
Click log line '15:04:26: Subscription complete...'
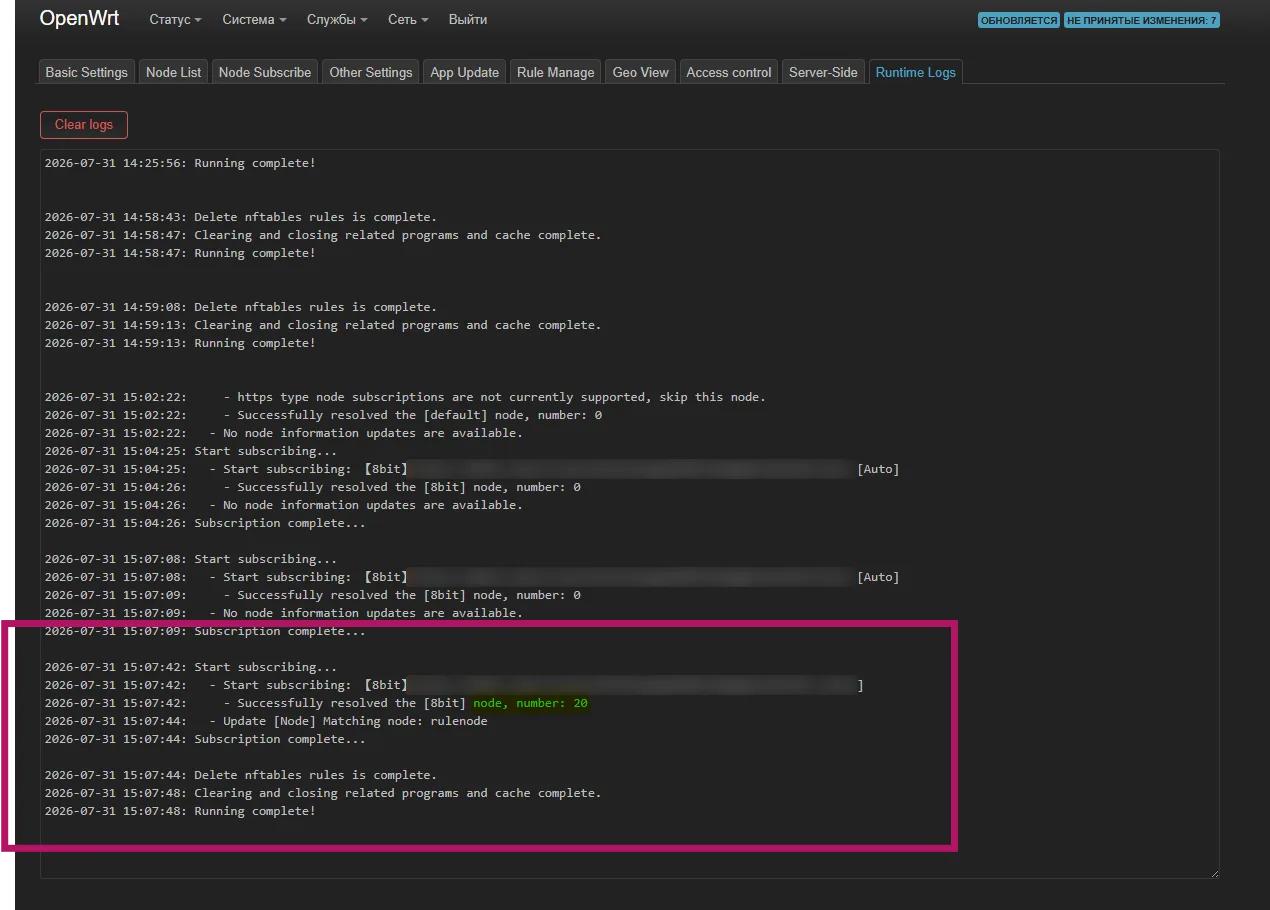click(x=205, y=523)
